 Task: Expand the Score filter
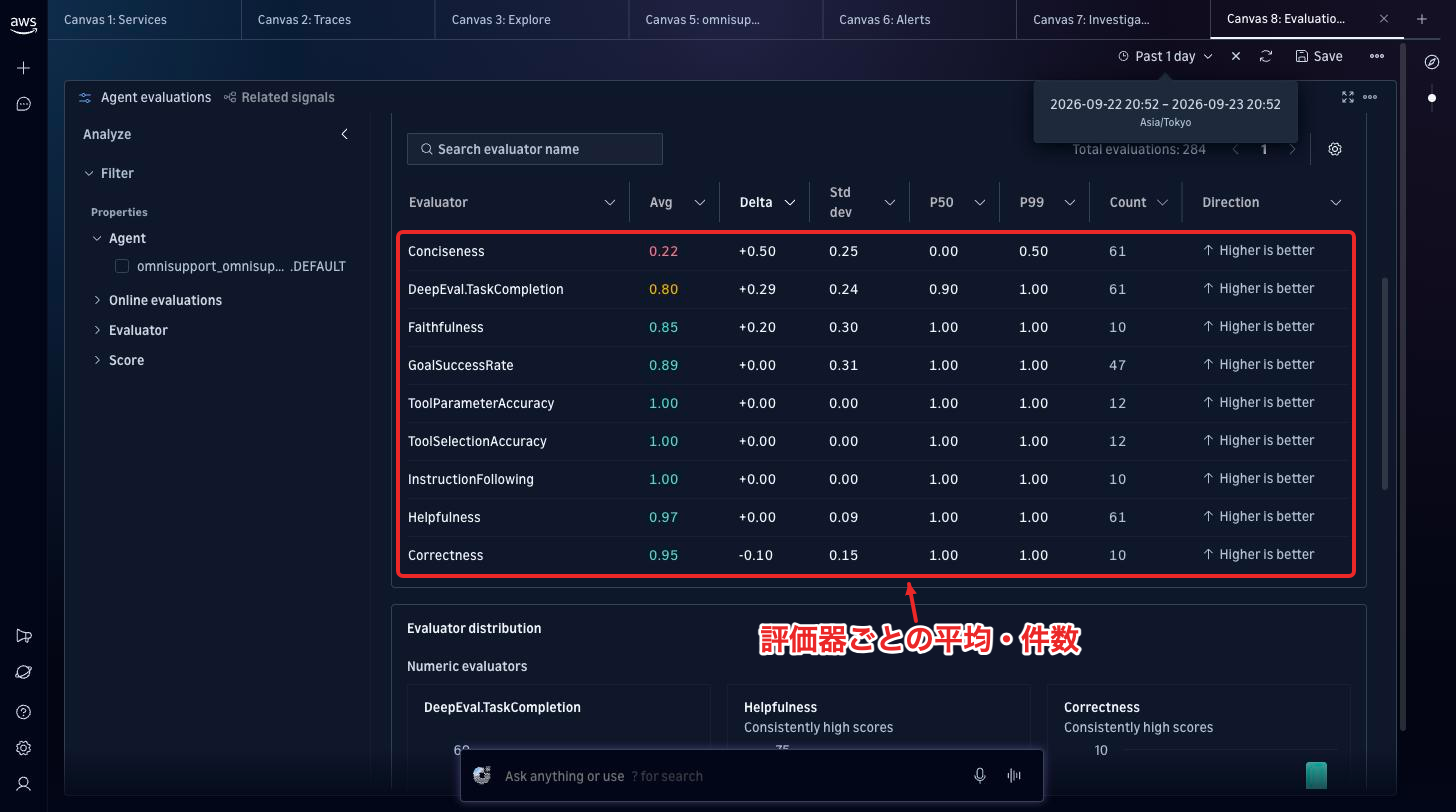[97, 360]
